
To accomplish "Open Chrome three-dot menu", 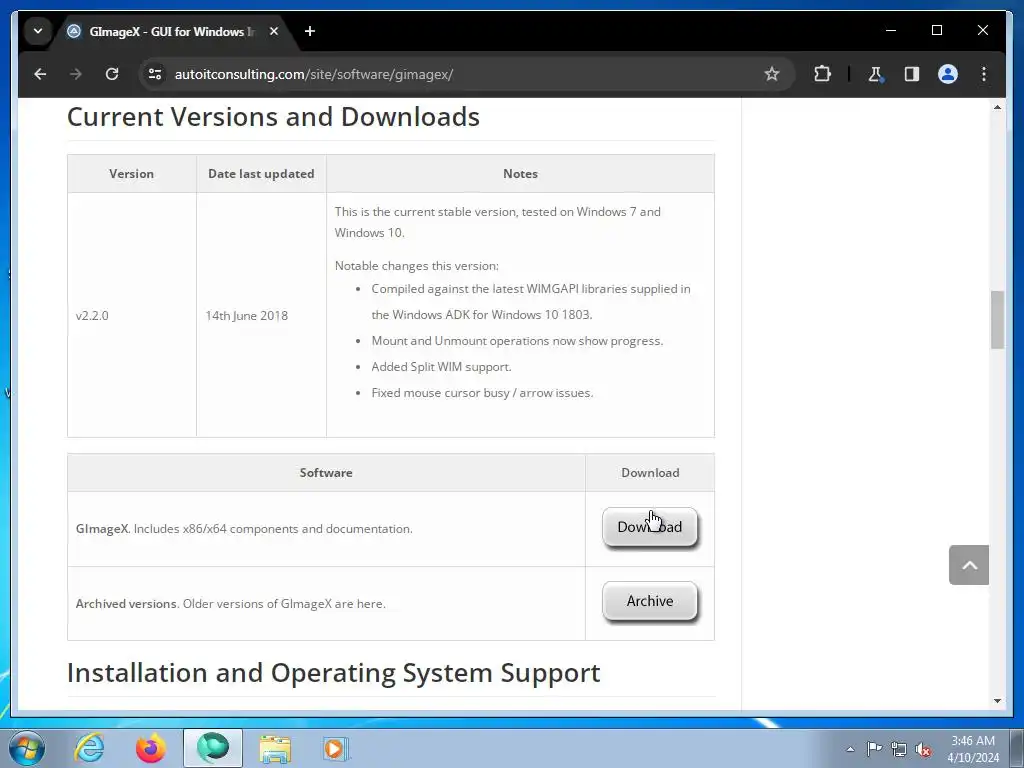I will (984, 74).
